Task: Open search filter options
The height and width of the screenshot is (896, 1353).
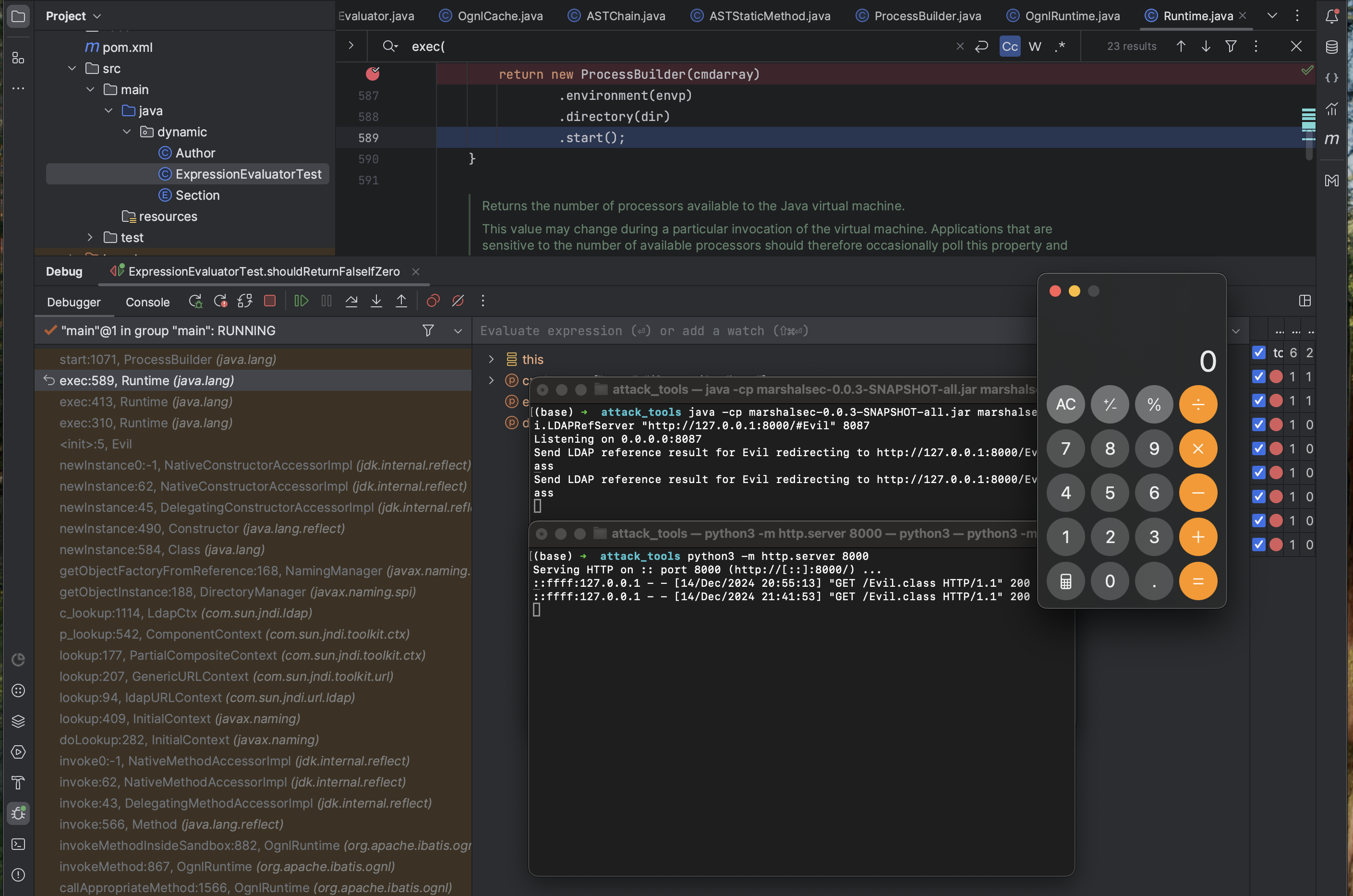Action: [x=1232, y=46]
